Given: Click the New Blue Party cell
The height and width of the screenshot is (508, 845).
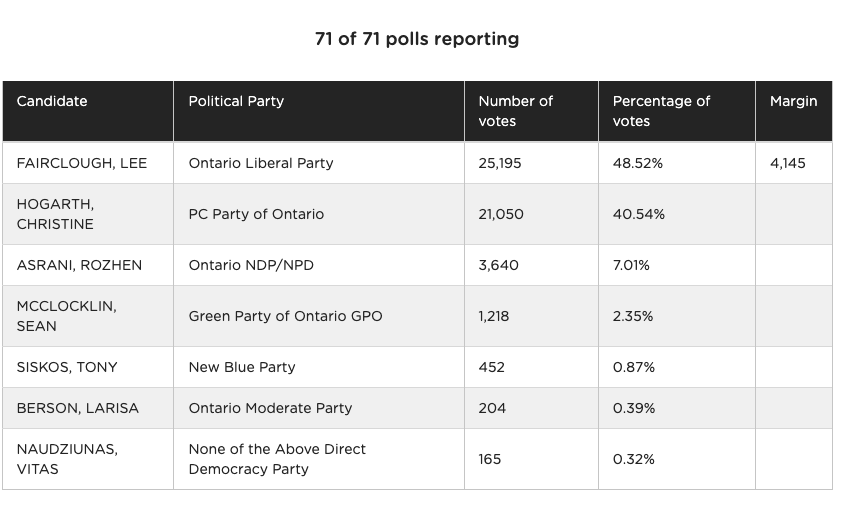Looking at the screenshot, I should point(242,367).
